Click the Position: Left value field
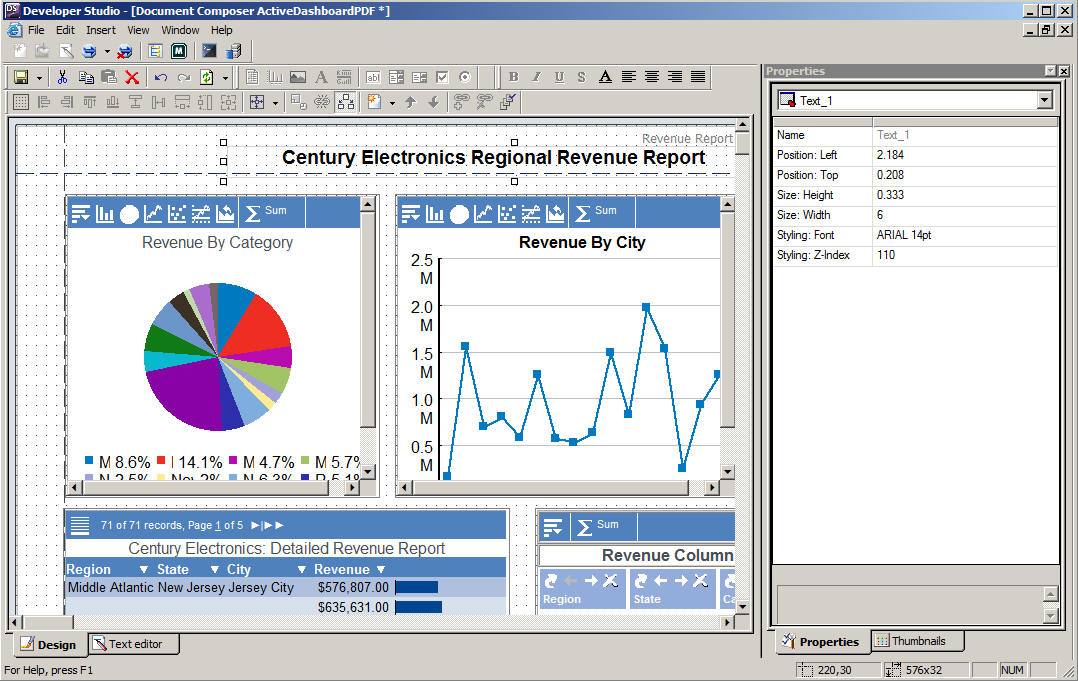Screen dimensions: 1078x681 965,155
